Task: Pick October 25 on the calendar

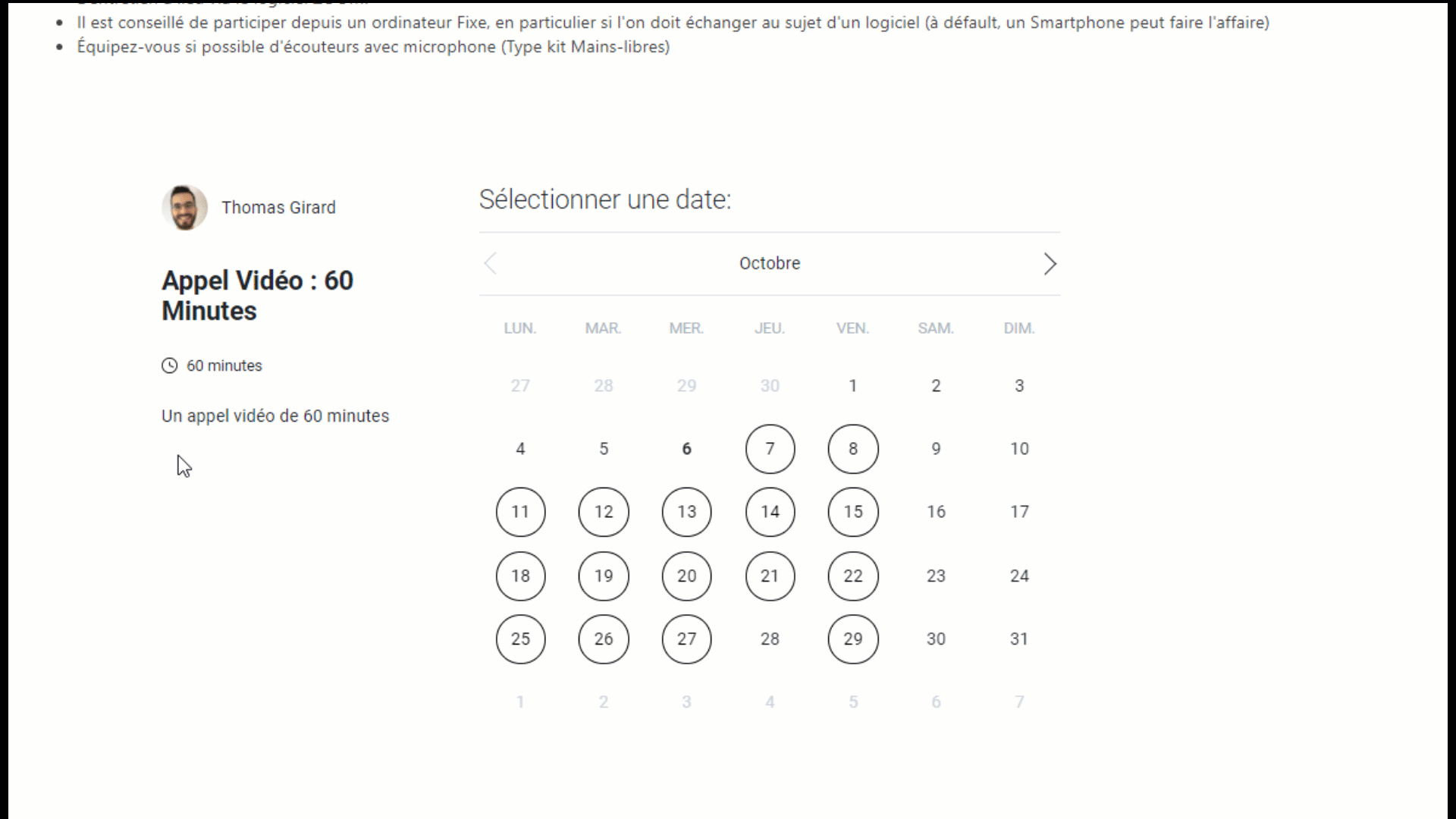Action: (520, 639)
